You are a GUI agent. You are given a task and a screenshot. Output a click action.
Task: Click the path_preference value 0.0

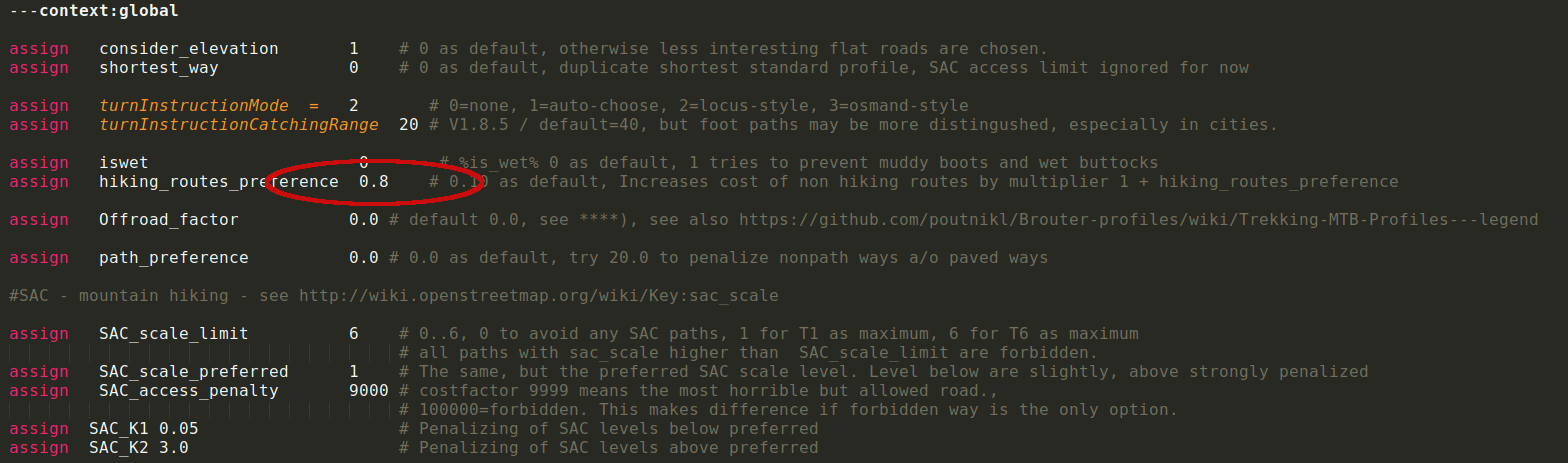[x=363, y=257]
